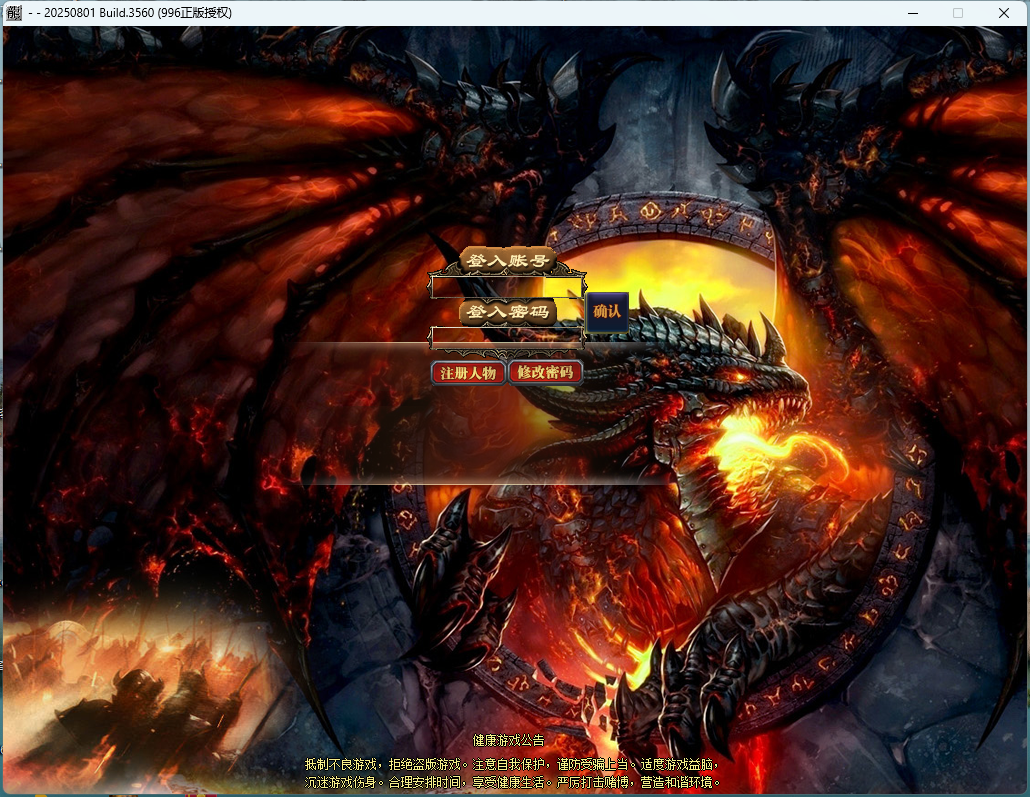Image resolution: width=1030 pixels, height=797 pixels.
Task: Close the game client window
Action: point(1003,13)
